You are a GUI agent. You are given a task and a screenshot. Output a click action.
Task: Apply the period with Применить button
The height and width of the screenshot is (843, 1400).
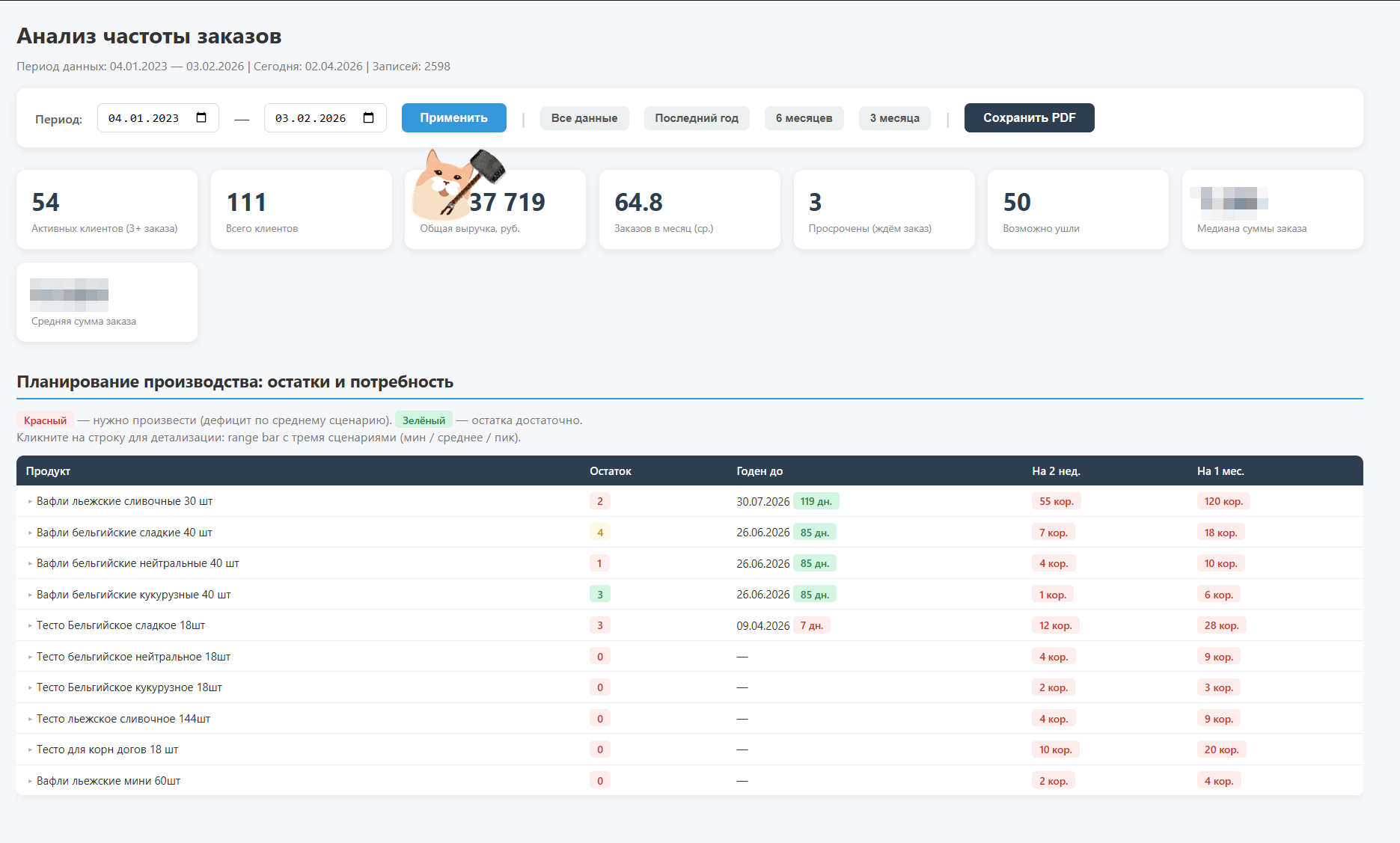(453, 118)
